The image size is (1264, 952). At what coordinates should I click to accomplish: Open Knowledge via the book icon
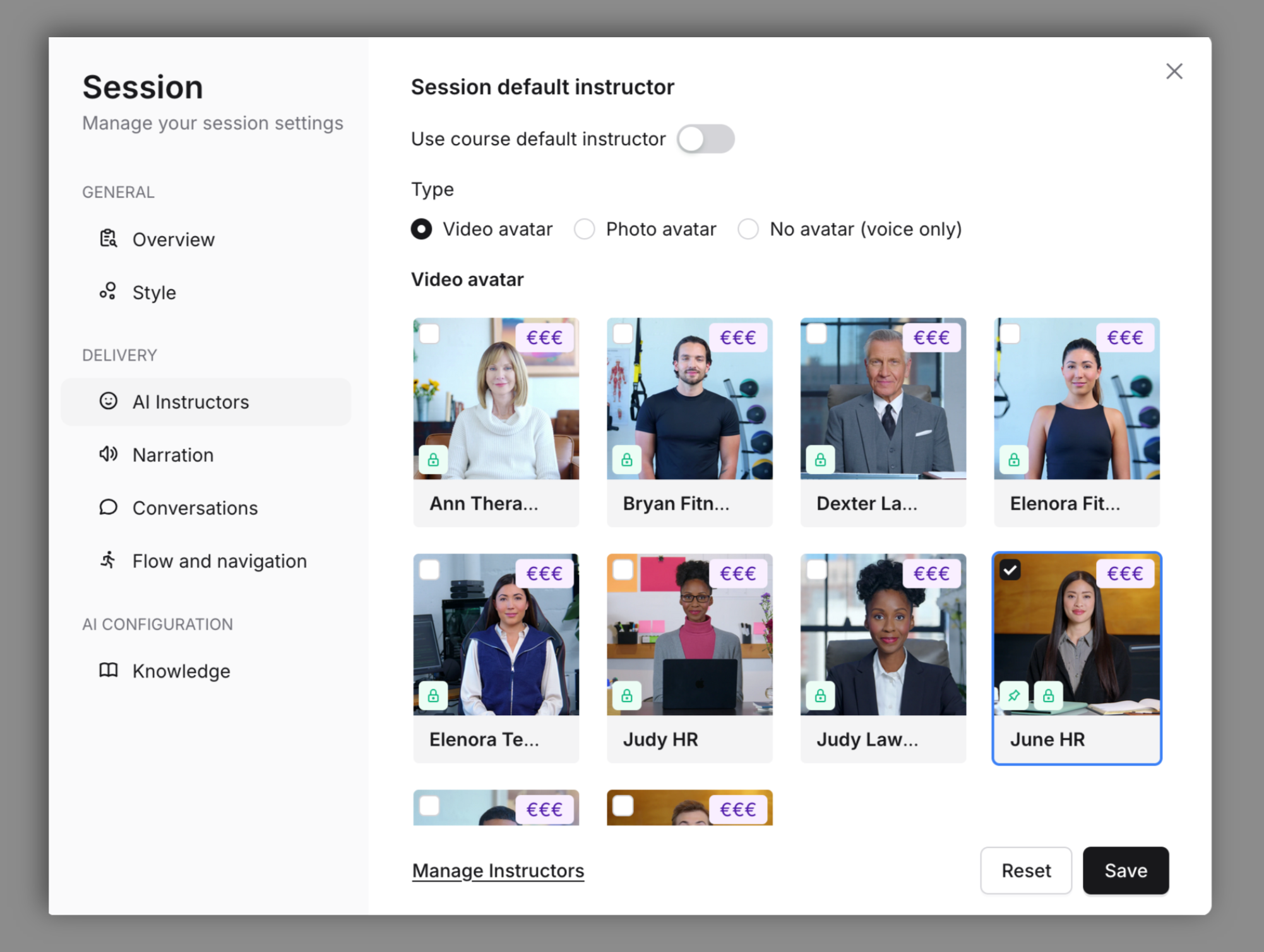tap(108, 670)
